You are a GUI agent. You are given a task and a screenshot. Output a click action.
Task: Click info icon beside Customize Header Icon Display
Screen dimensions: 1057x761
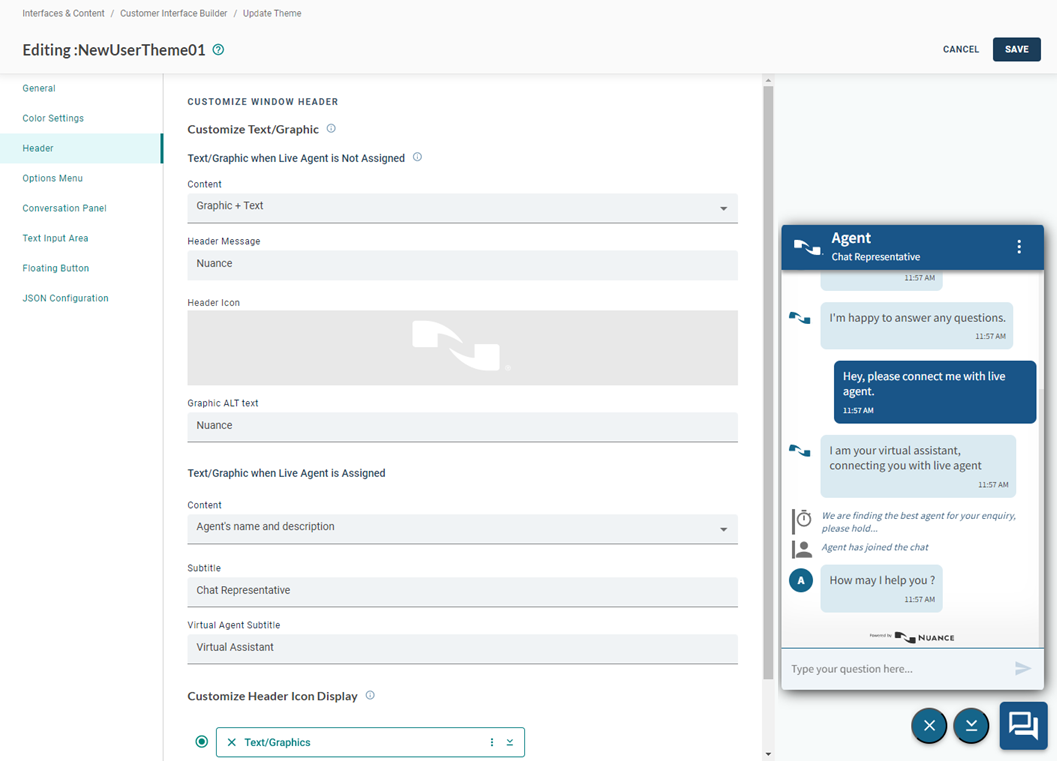tap(370, 696)
